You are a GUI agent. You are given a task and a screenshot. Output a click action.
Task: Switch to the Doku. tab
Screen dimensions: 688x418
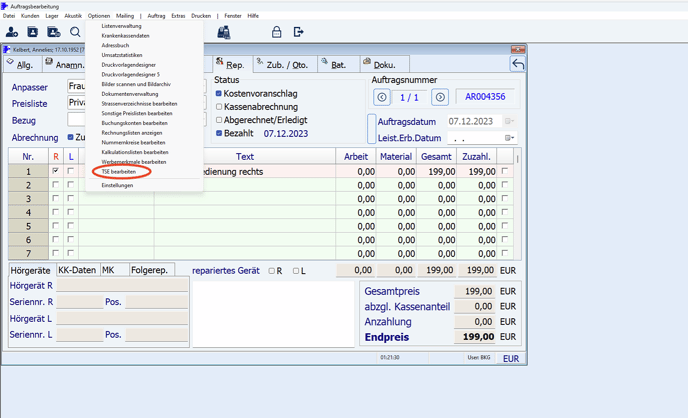[x=383, y=64]
